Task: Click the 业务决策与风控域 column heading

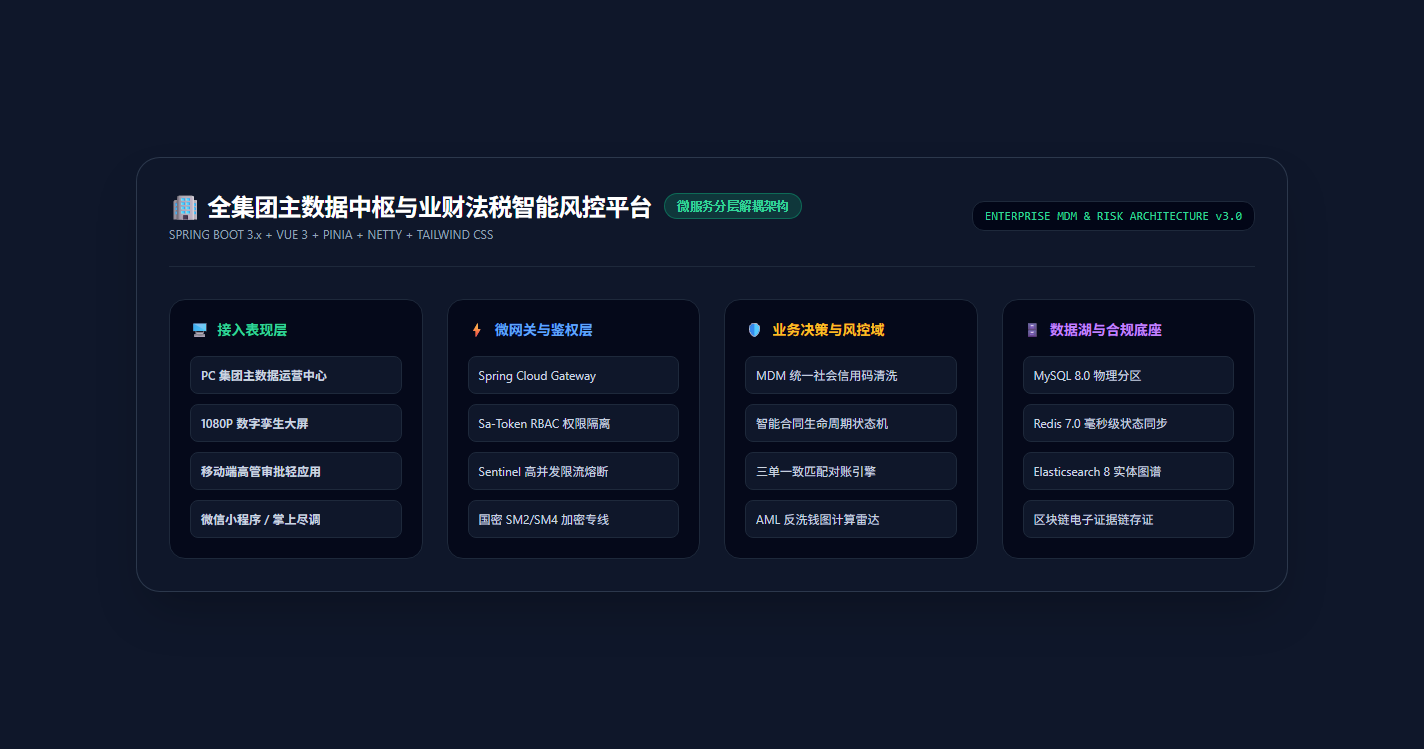Action: [x=828, y=330]
